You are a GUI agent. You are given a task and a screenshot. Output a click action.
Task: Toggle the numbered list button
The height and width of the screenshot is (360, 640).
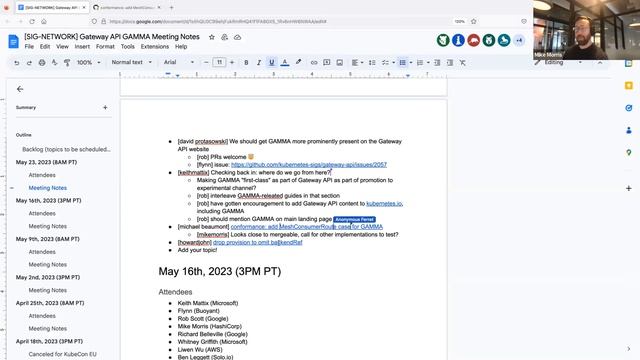point(420,63)
